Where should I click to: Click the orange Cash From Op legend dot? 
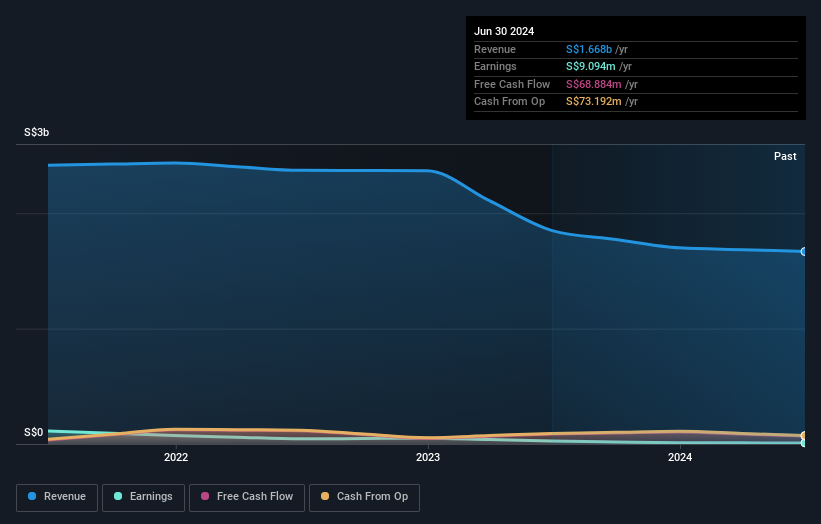coord(325,496)
